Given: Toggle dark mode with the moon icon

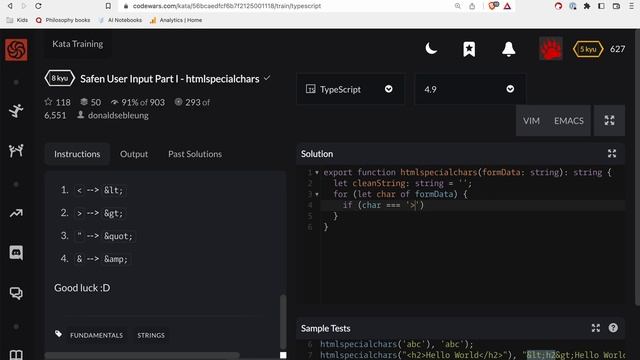Looking at the screenshot, I should coord(431,49).
